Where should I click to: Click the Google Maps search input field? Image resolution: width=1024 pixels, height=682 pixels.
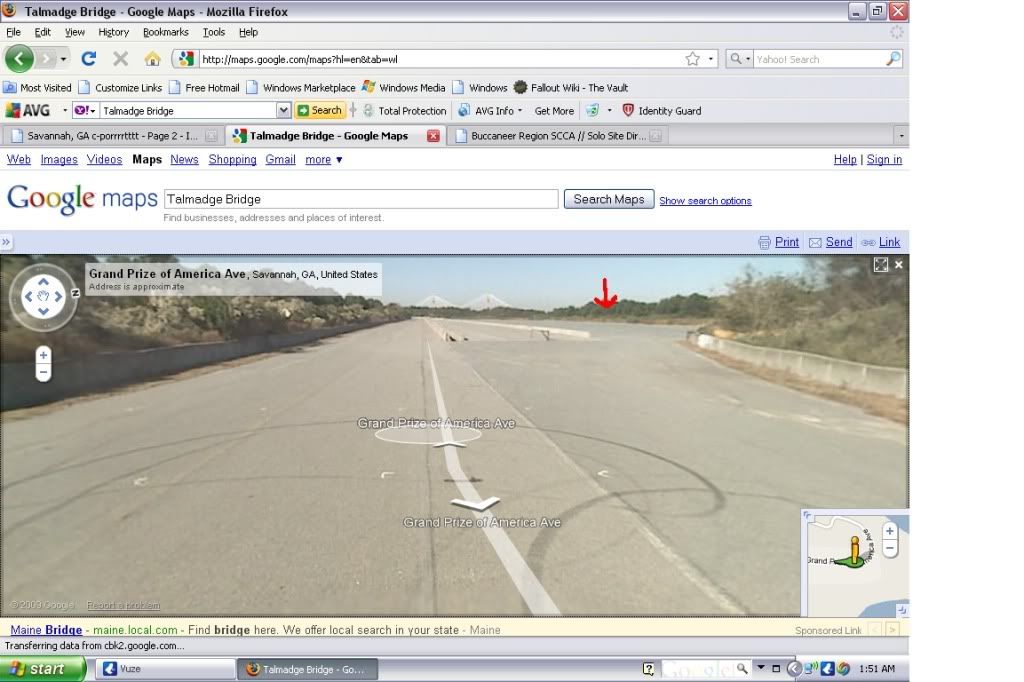click(x=360, y=199)
